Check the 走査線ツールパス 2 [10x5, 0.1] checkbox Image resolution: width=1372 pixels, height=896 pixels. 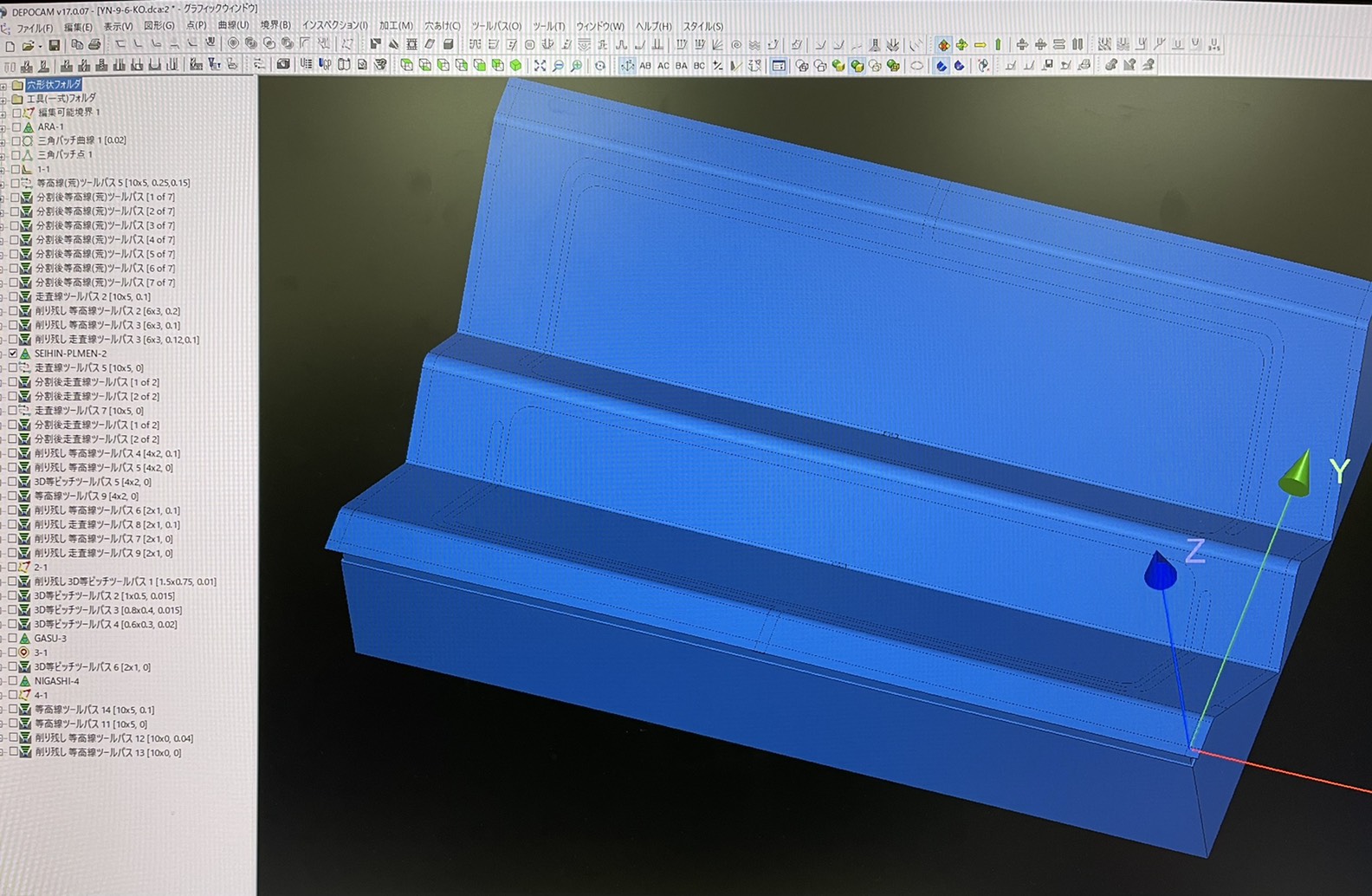point(13,296)
